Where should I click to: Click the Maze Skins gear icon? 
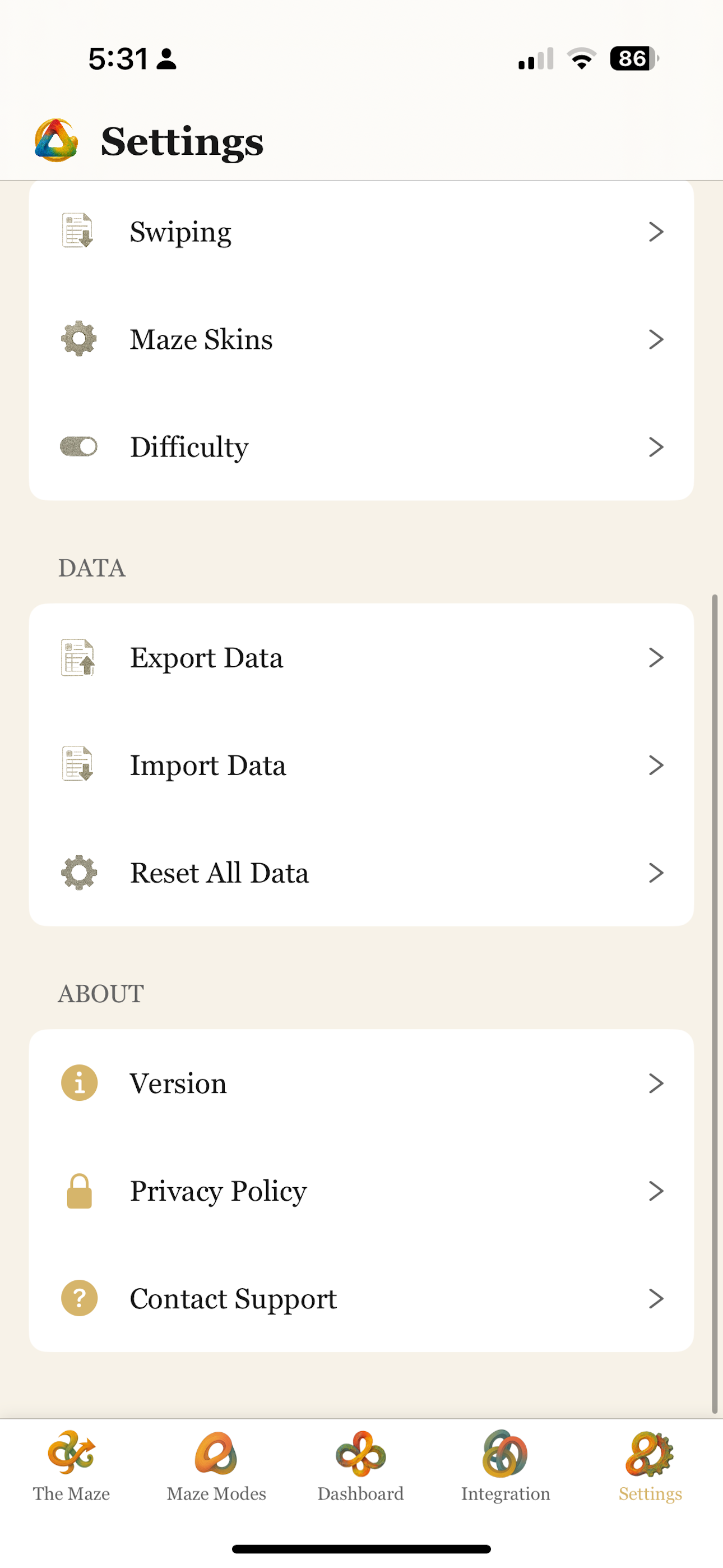pos(78,339)
